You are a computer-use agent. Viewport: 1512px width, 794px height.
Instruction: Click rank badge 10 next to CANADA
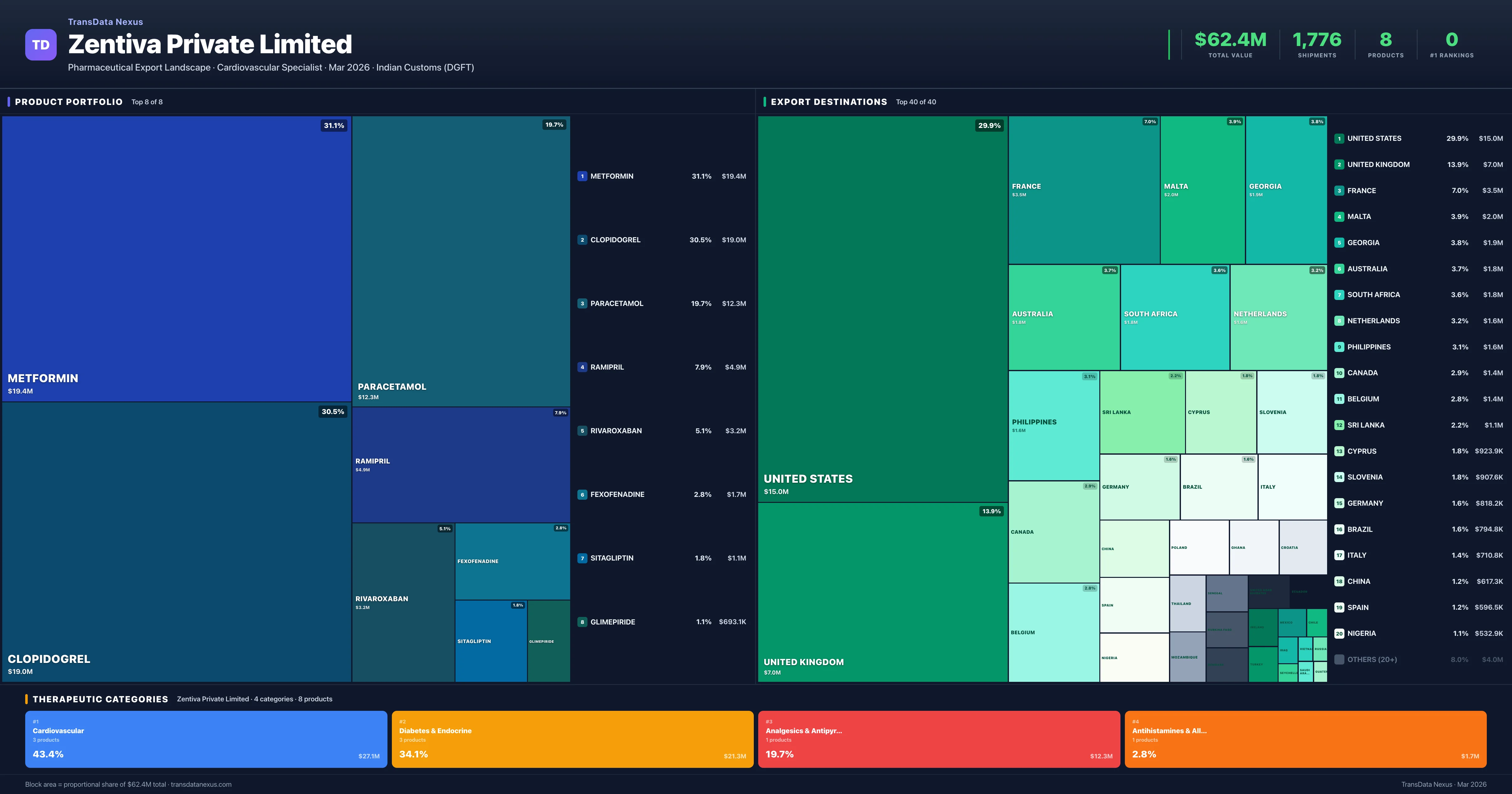[1339, 373]
